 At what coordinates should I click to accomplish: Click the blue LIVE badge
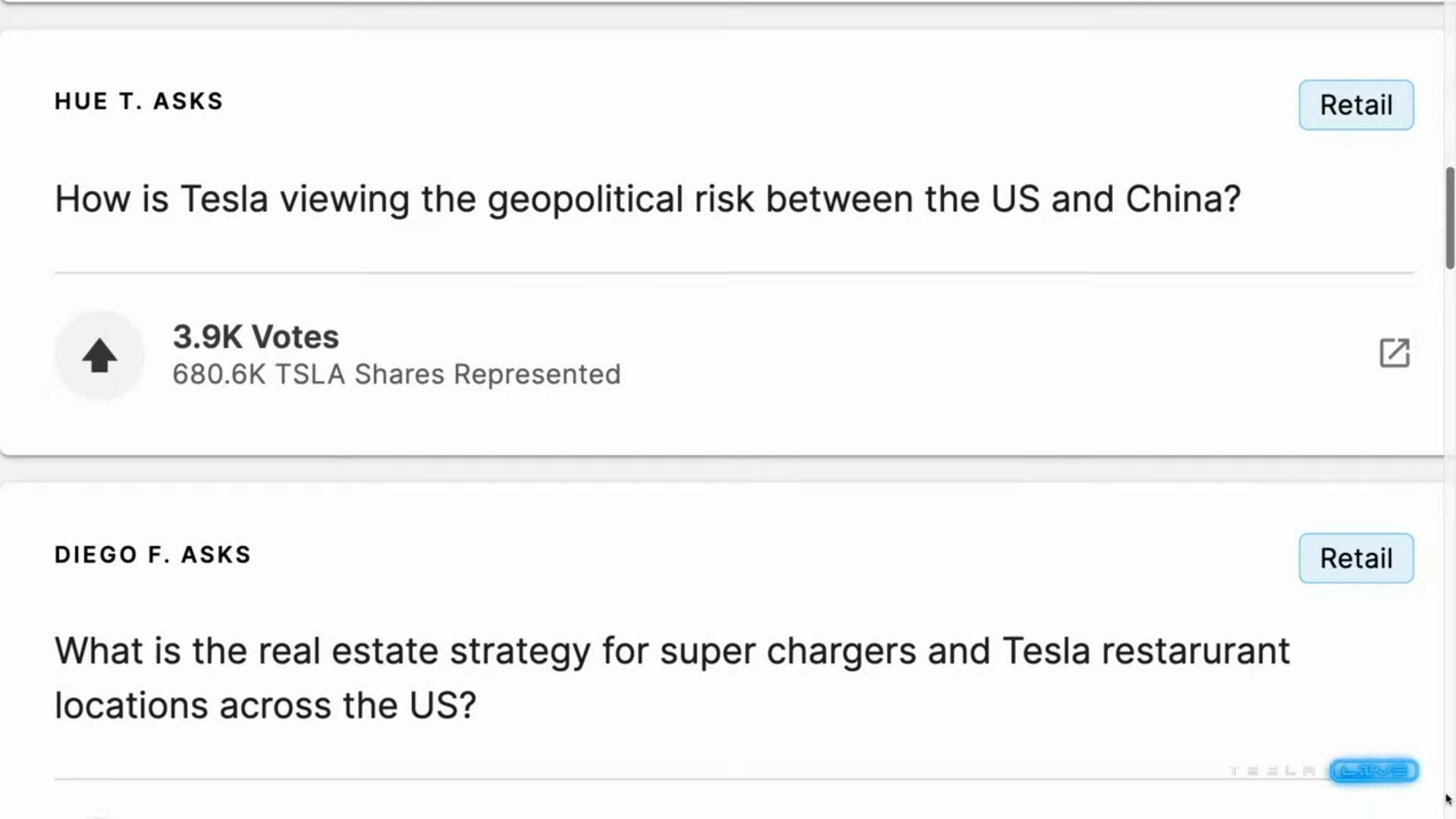point(1373,771)
